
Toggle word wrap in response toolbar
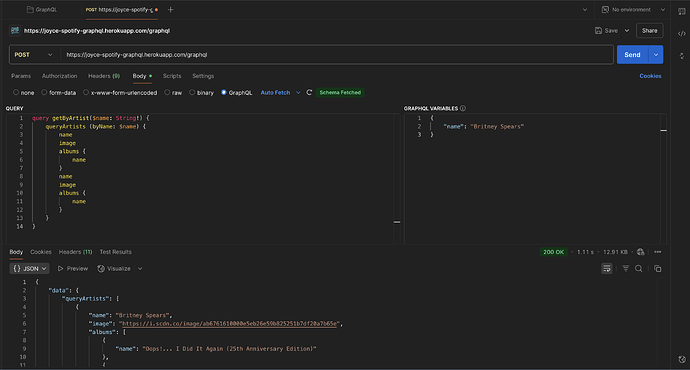[x=607, y=268]
